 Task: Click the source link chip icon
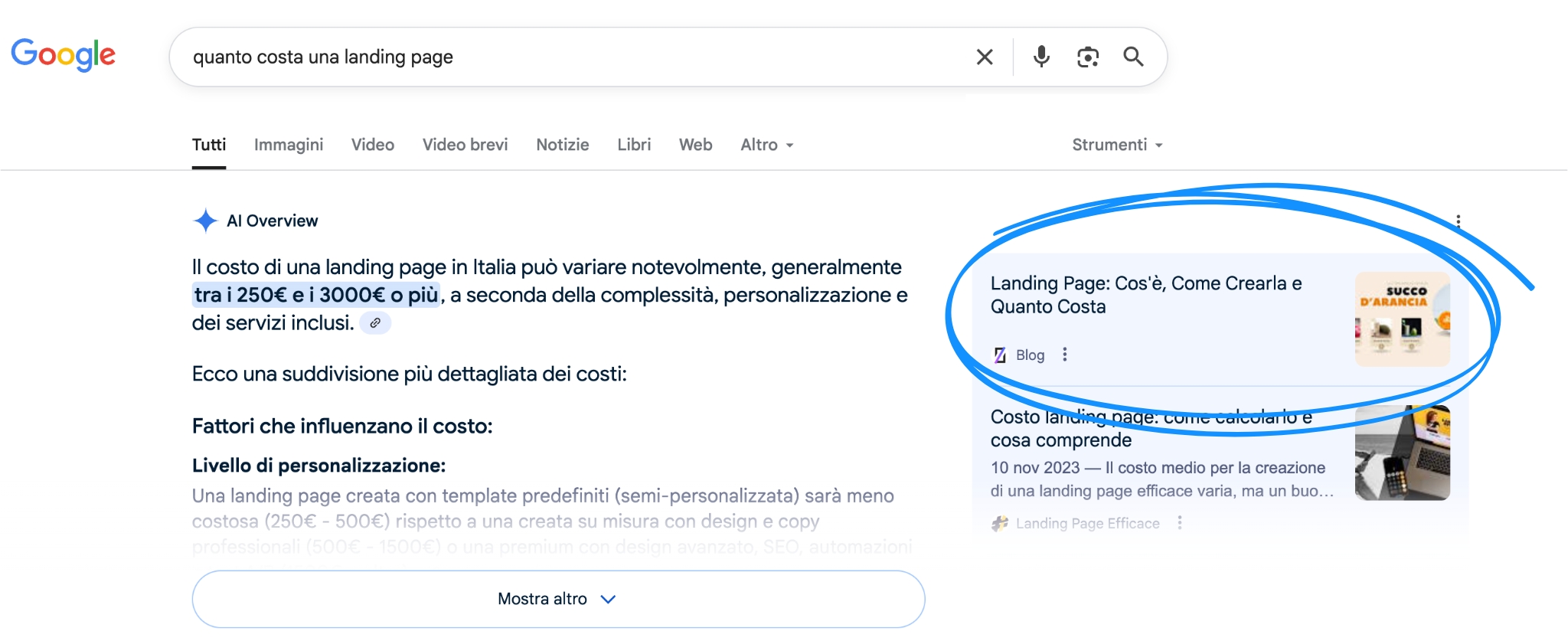coord(375,323)
